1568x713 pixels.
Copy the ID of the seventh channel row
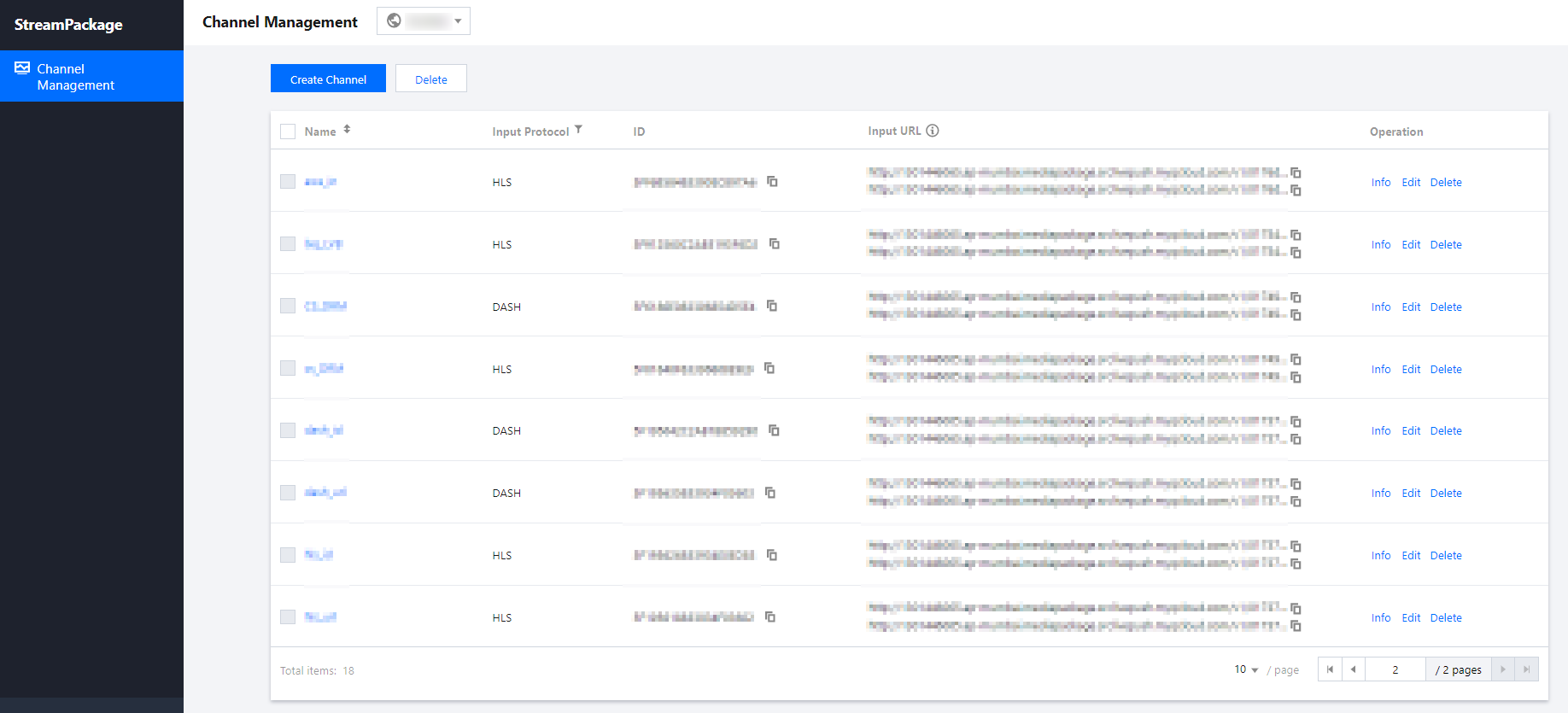pos(772,555)
